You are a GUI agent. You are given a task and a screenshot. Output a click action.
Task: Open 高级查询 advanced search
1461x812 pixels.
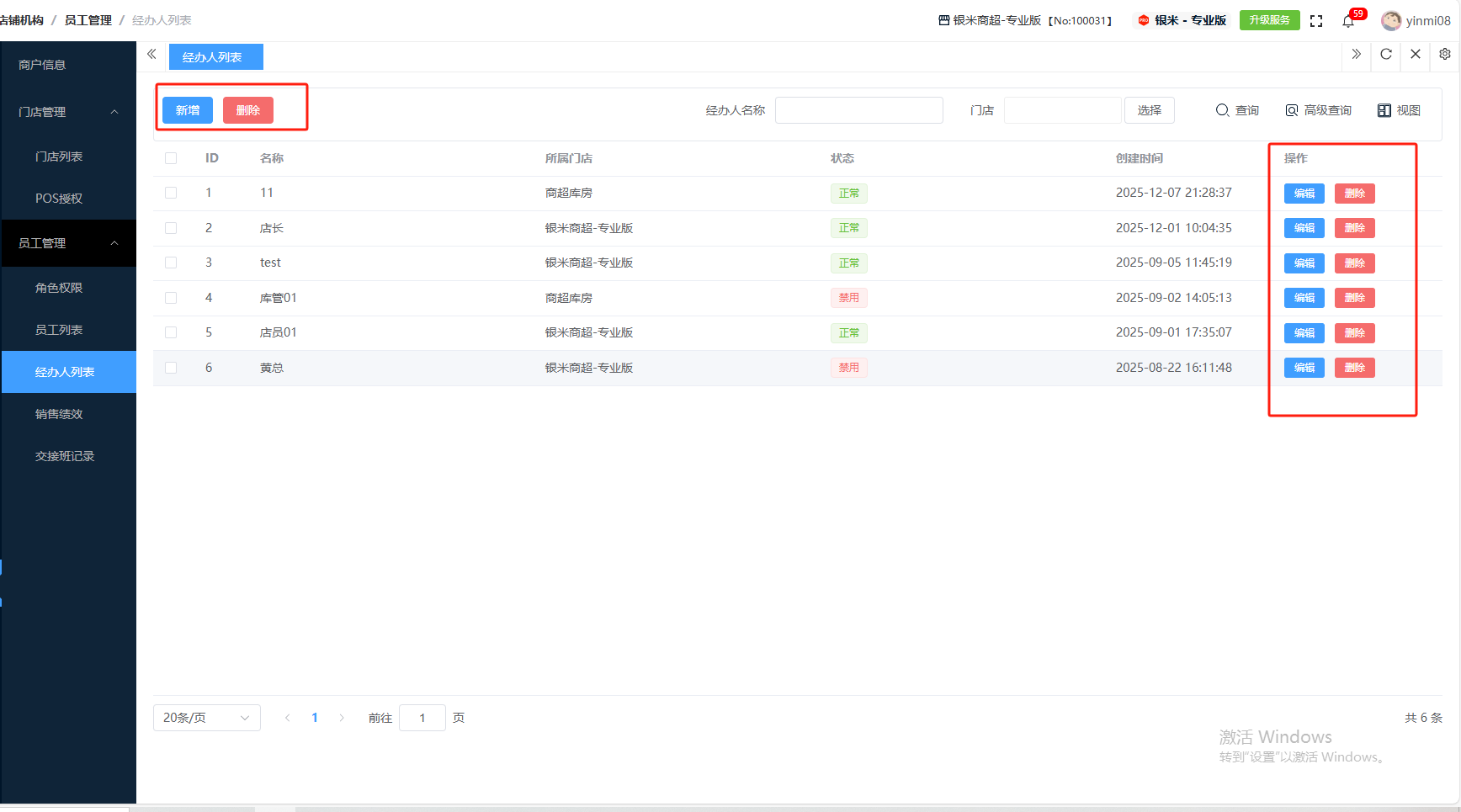click(x=1318, y=110)
